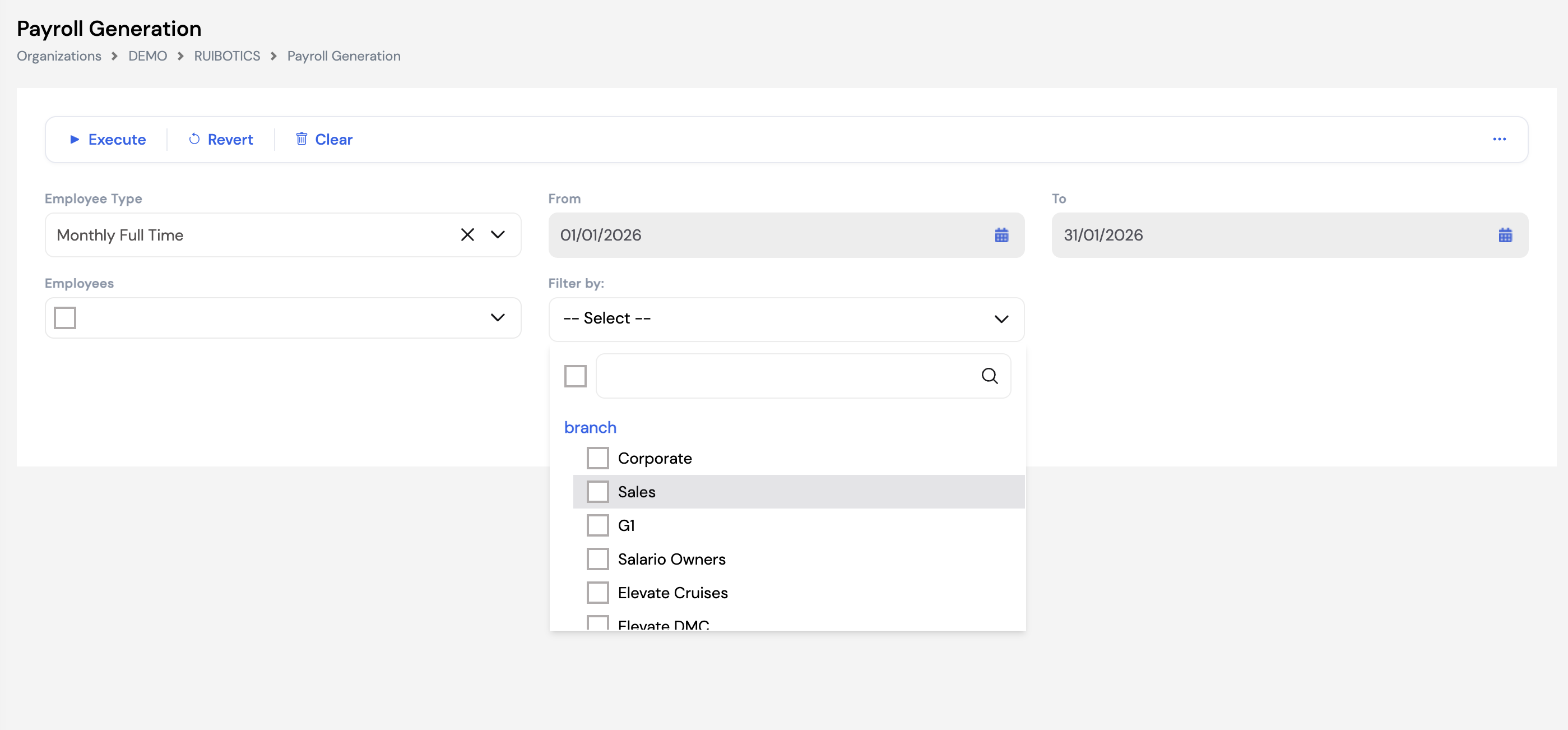This screenshot has width=1568, height=730.
Task: Select the Salario Owners option text
Action: coord(671,559)
